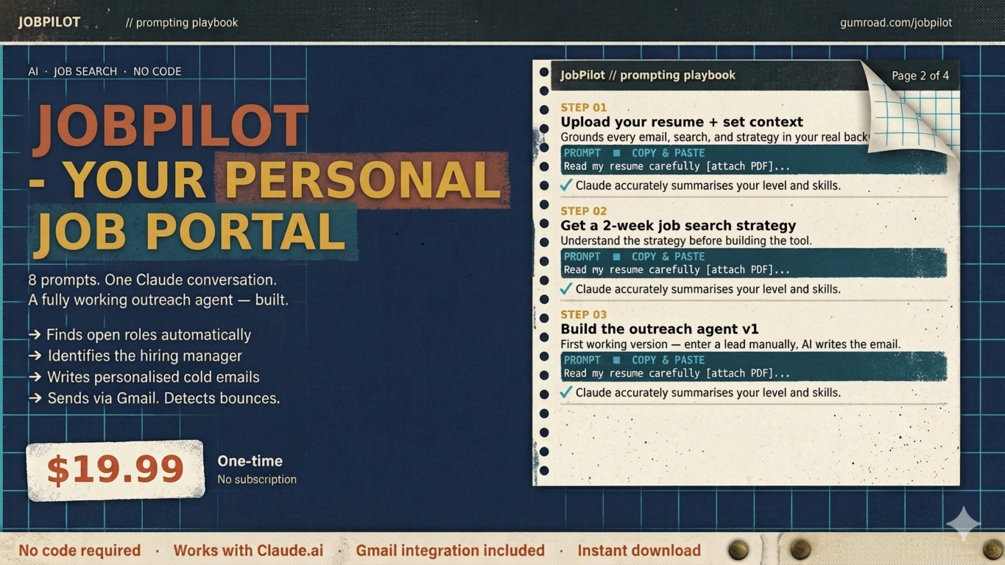Click the Step 03 'PROMPT' label
The image size is (1005, 565).
point(582,361)
